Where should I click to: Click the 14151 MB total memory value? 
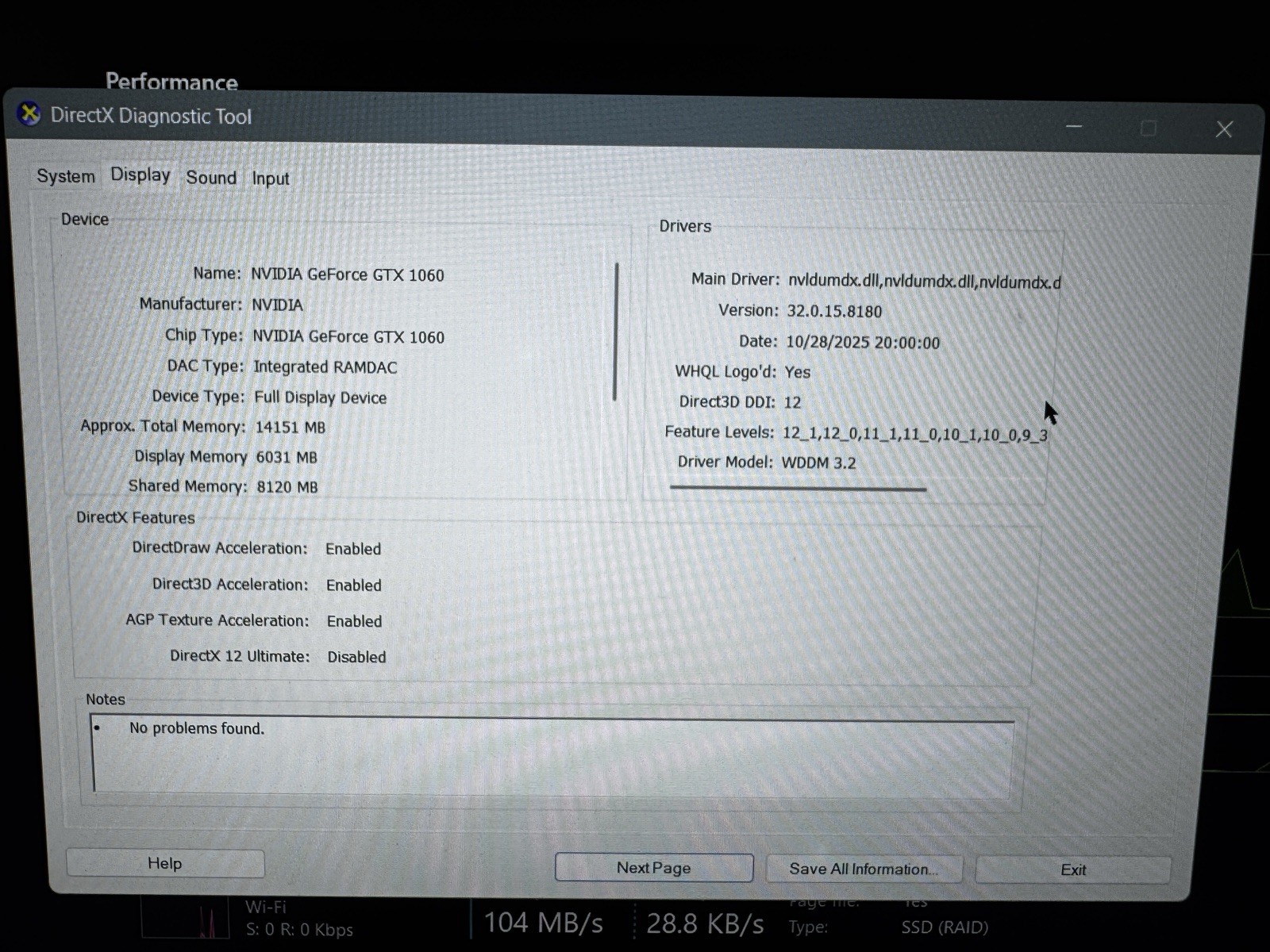291,428
